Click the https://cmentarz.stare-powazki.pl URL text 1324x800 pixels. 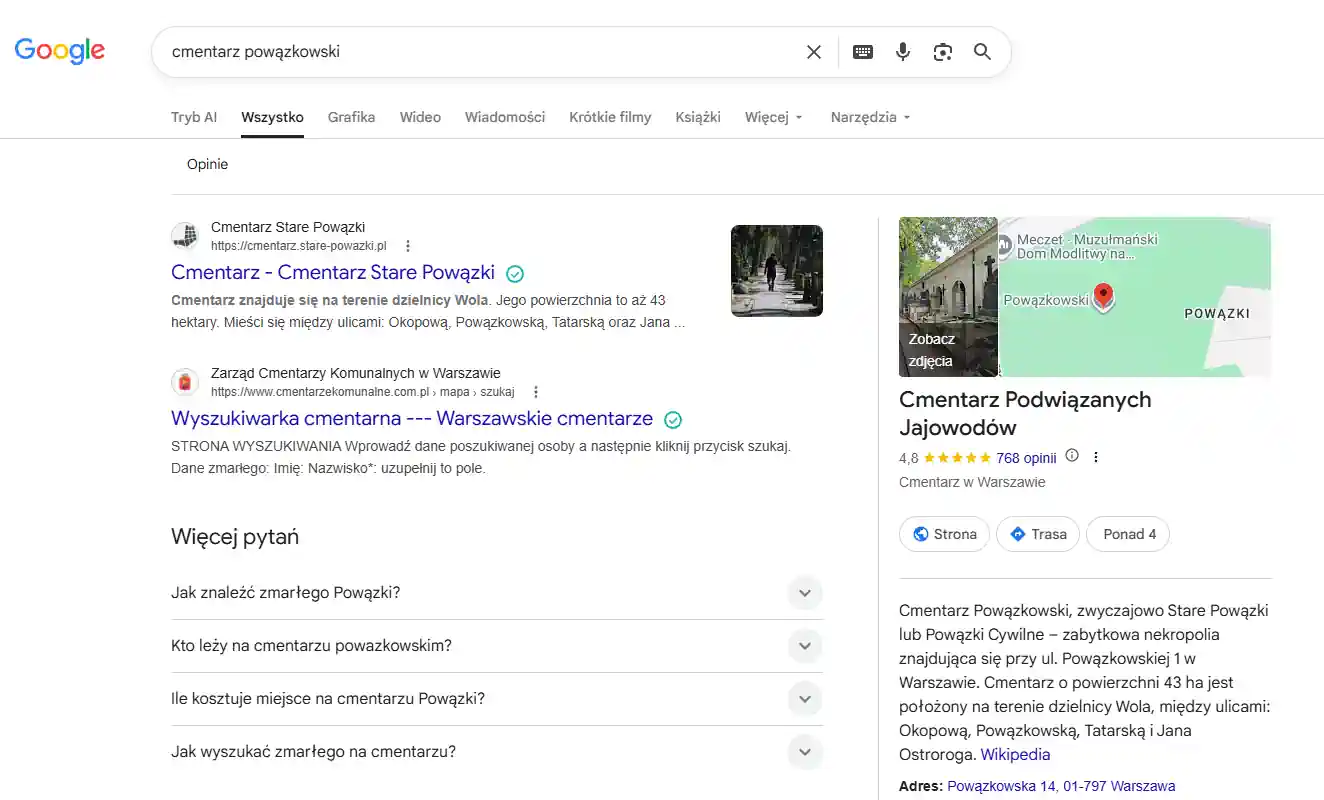tap(298, 246)
